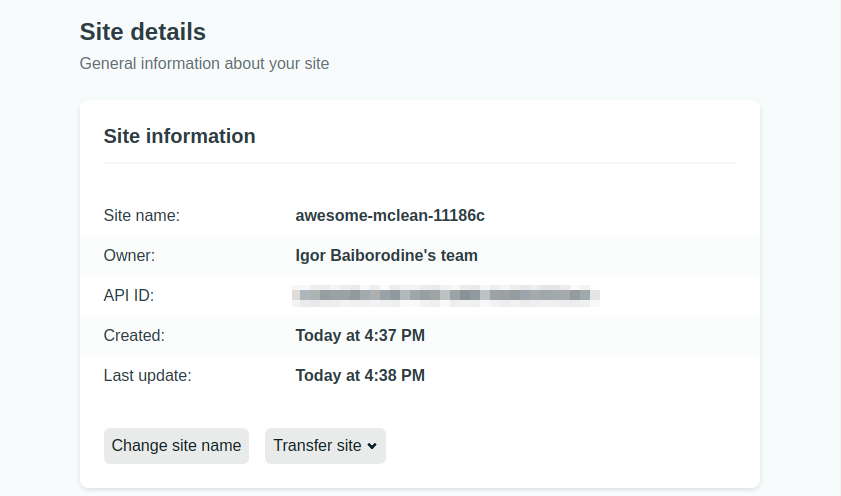
Task: Click the Created time Today at 4:37 PM
Action: (x=360, y=336)
